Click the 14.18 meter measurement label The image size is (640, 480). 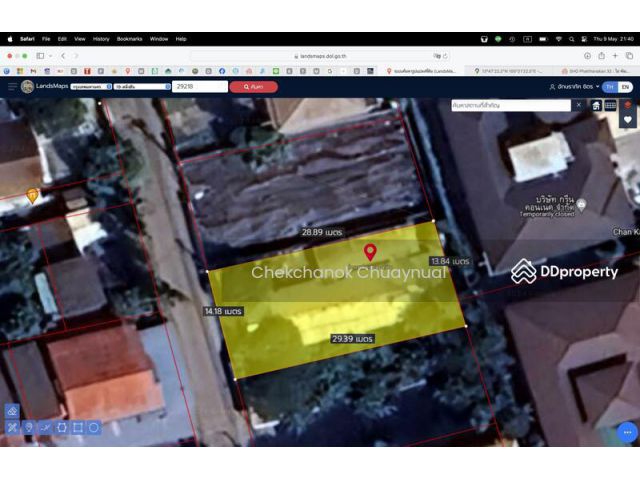click(223, 311)
